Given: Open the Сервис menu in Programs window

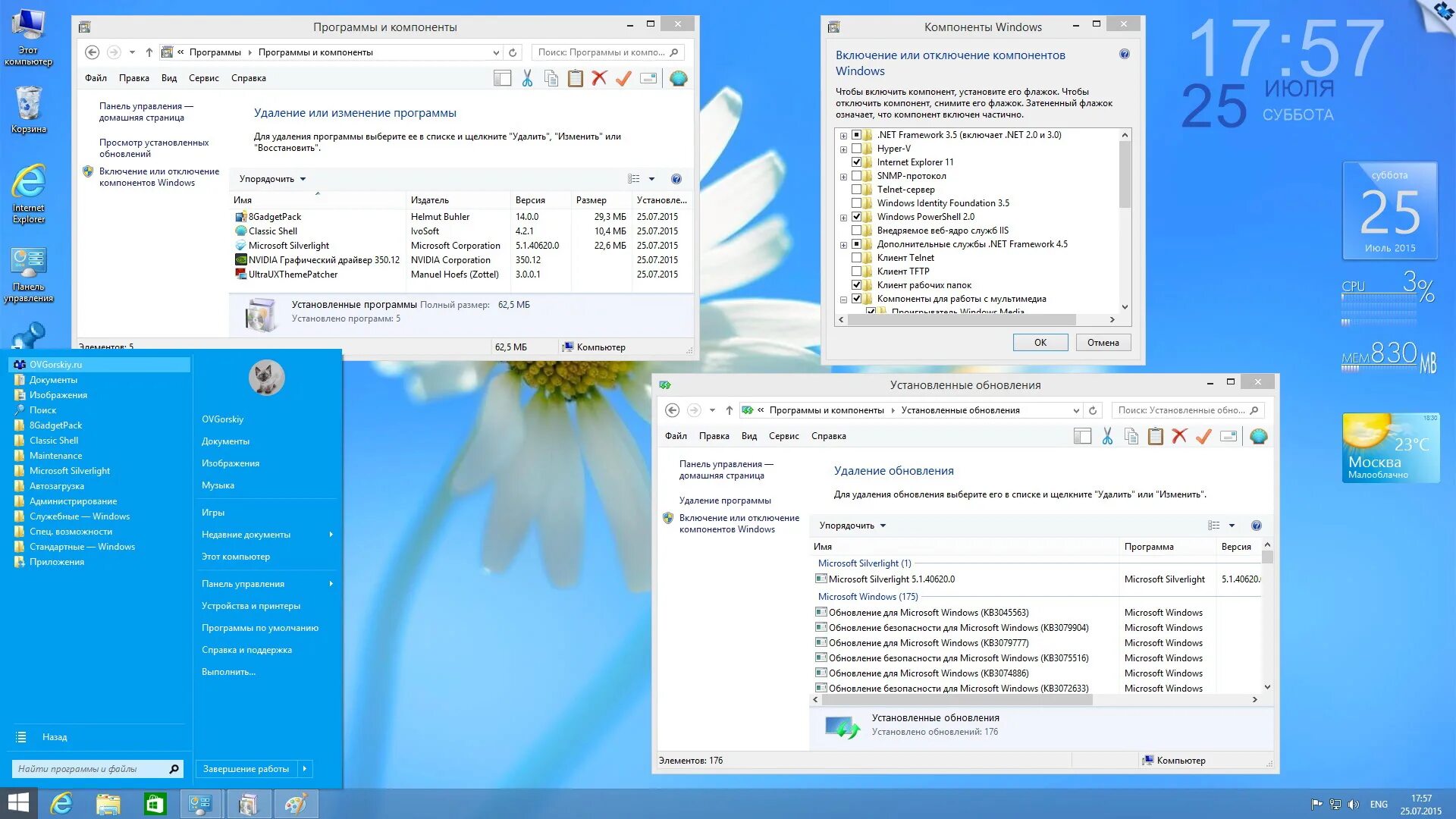Looking at the screenshot, I should pos(203,78).
